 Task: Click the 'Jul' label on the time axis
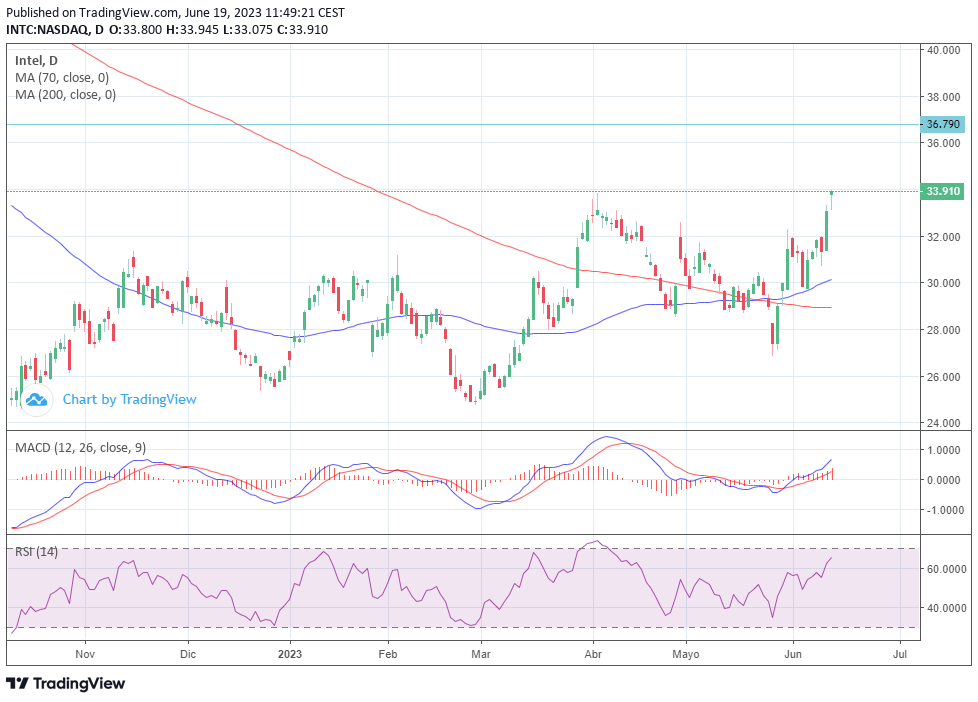900,654
